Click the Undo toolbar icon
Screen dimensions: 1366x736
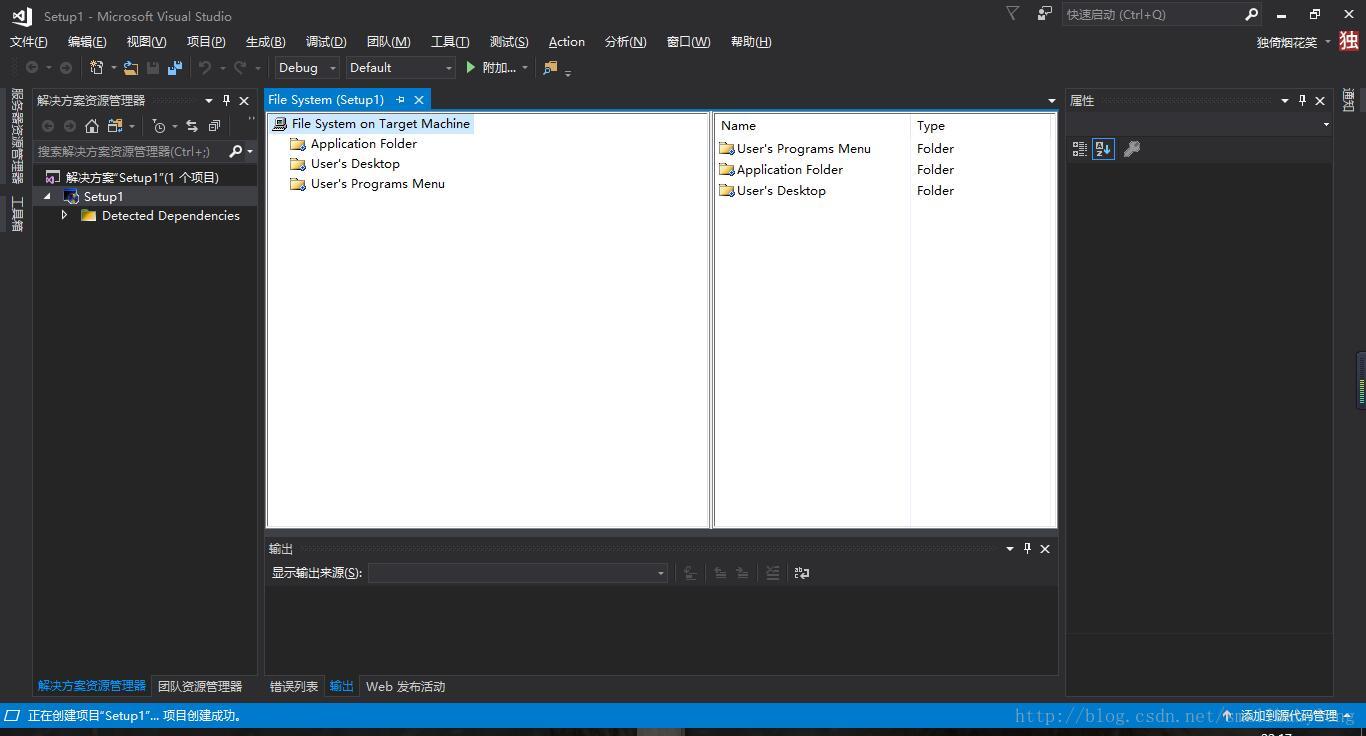pyautogui.click(x=205, y=68)
